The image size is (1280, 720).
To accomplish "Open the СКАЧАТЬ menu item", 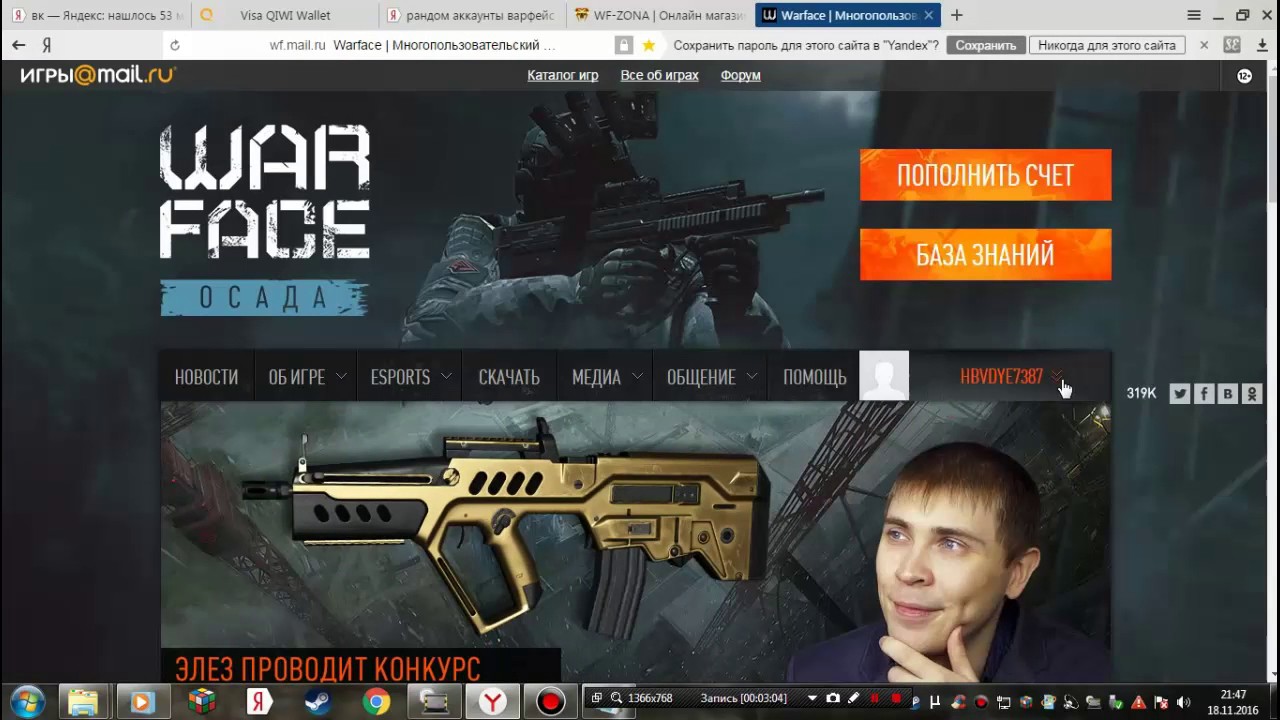I will point(509,377).
